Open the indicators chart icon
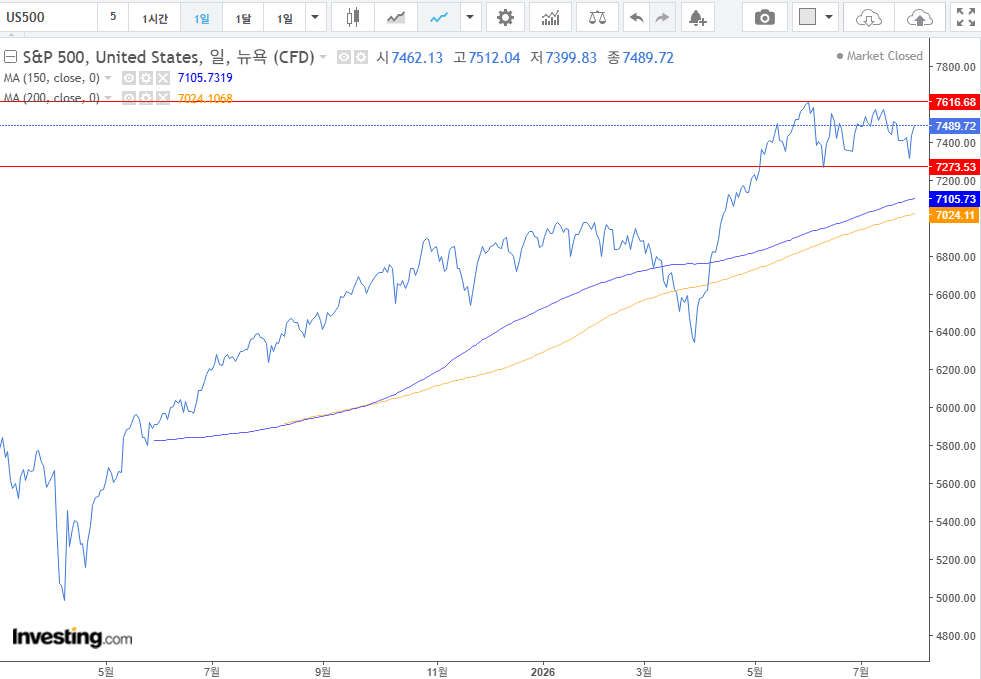Image resolution: width=981 pixels, height=679 pixels. 551,18
